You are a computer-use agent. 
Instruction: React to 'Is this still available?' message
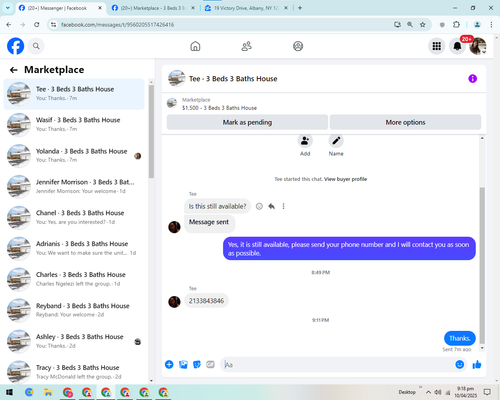pyautogui.click(x=259, y=206)
